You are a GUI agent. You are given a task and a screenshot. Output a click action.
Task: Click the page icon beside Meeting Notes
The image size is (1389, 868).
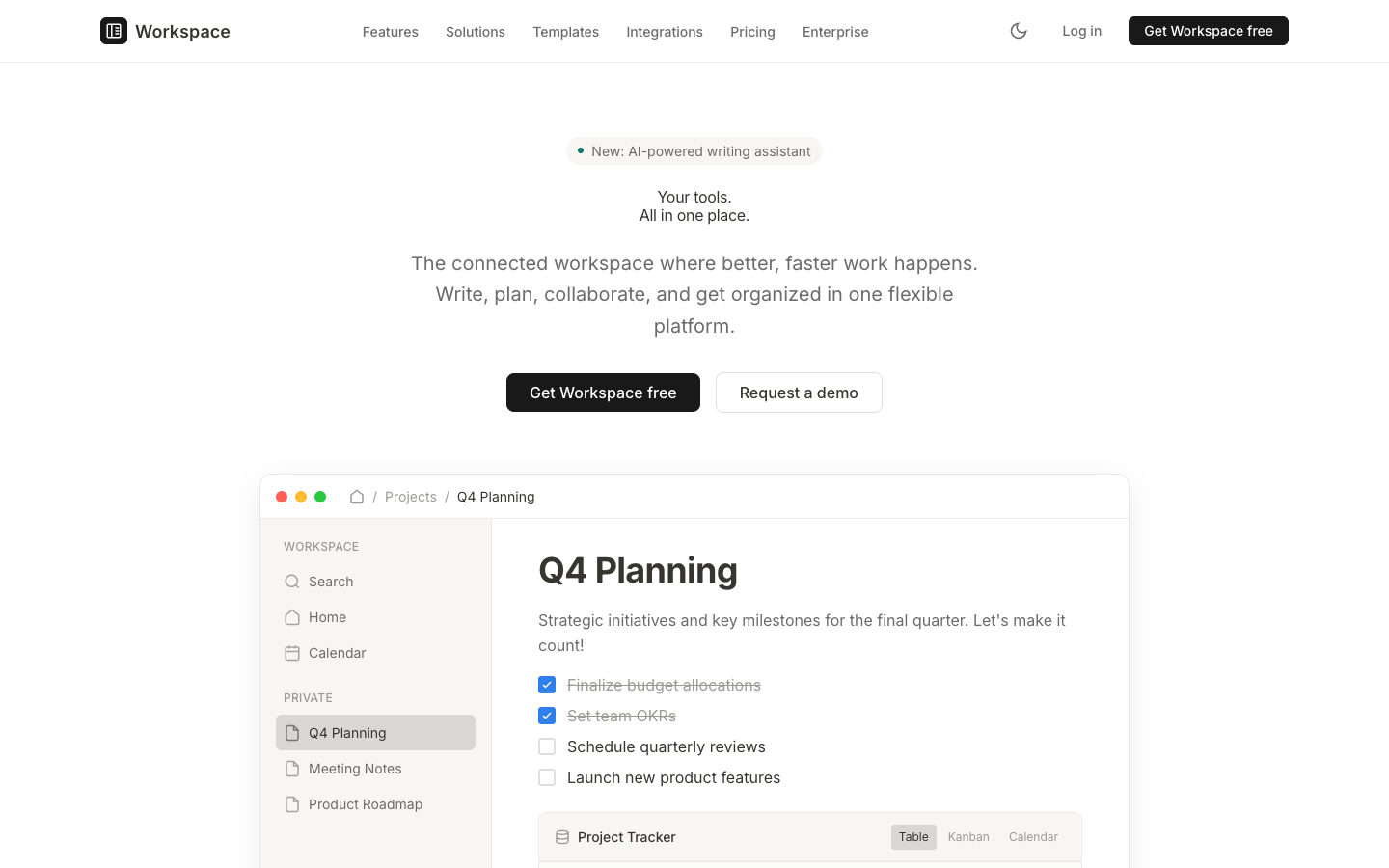coord(292,768)
